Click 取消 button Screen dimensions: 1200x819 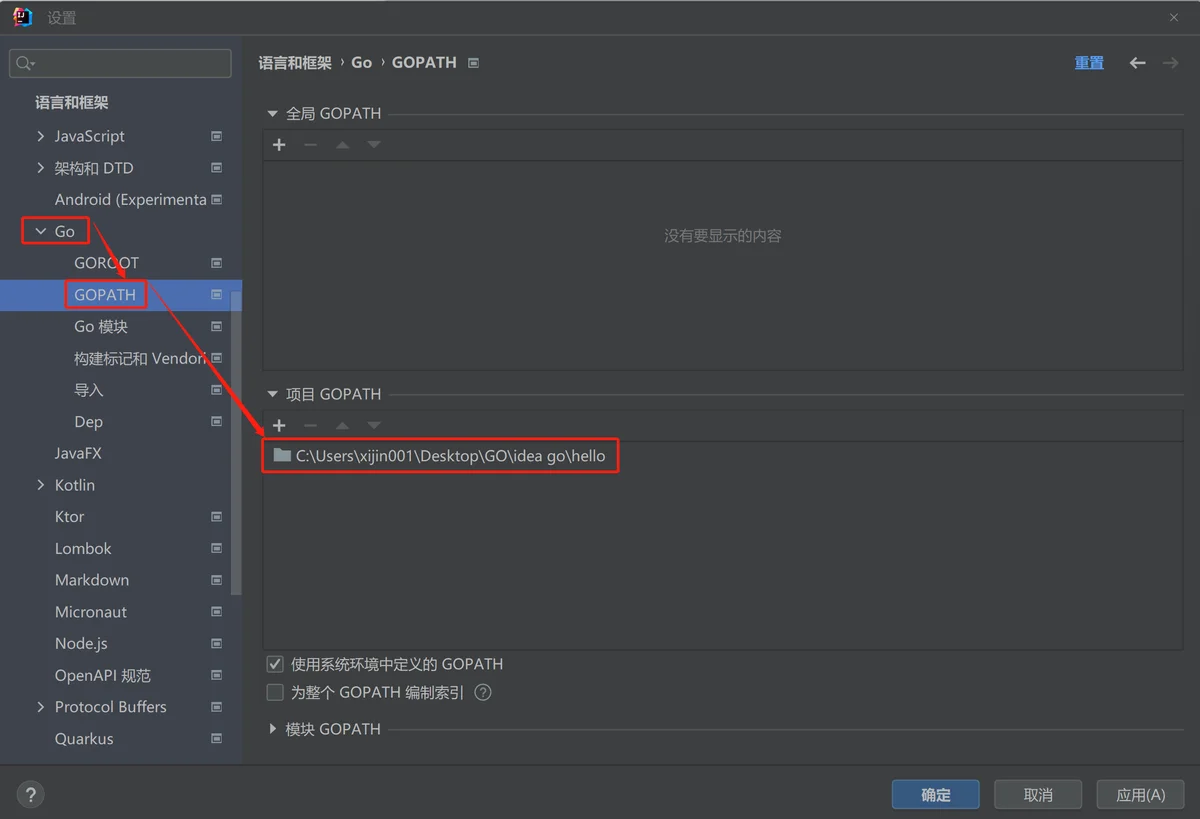(1038, 795)
